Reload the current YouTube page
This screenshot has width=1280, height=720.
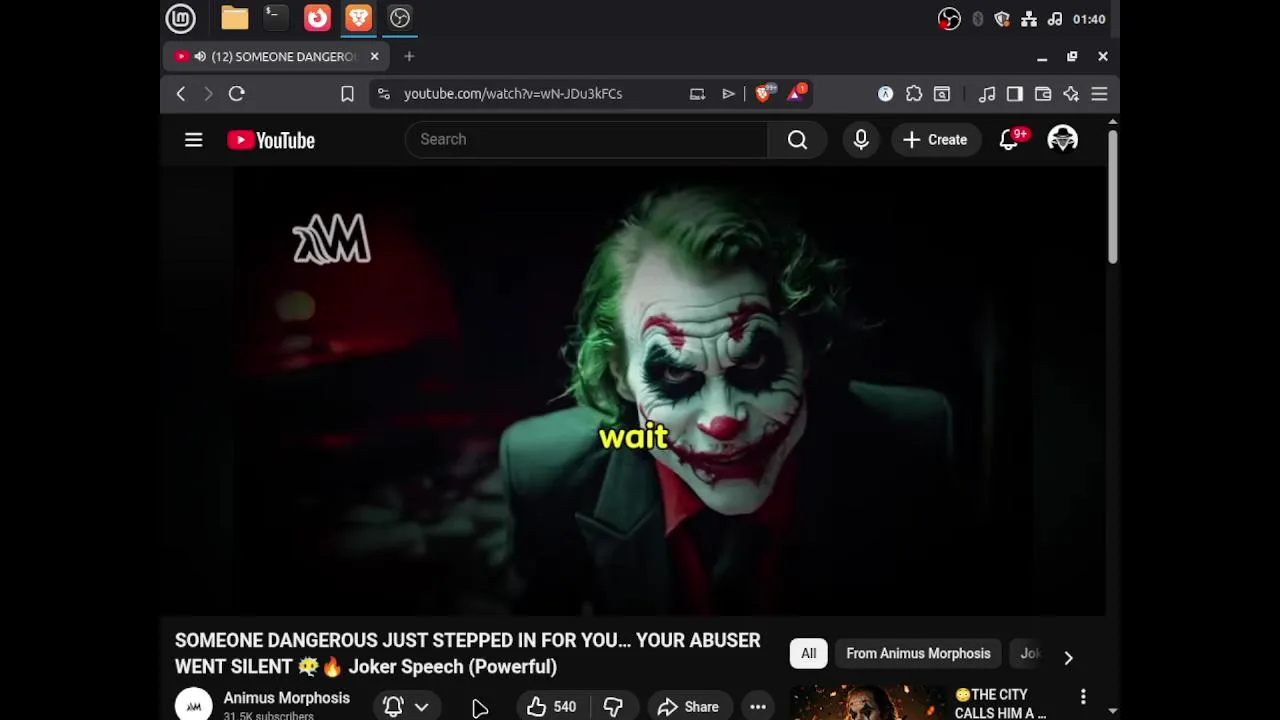[x=237, y=93]
